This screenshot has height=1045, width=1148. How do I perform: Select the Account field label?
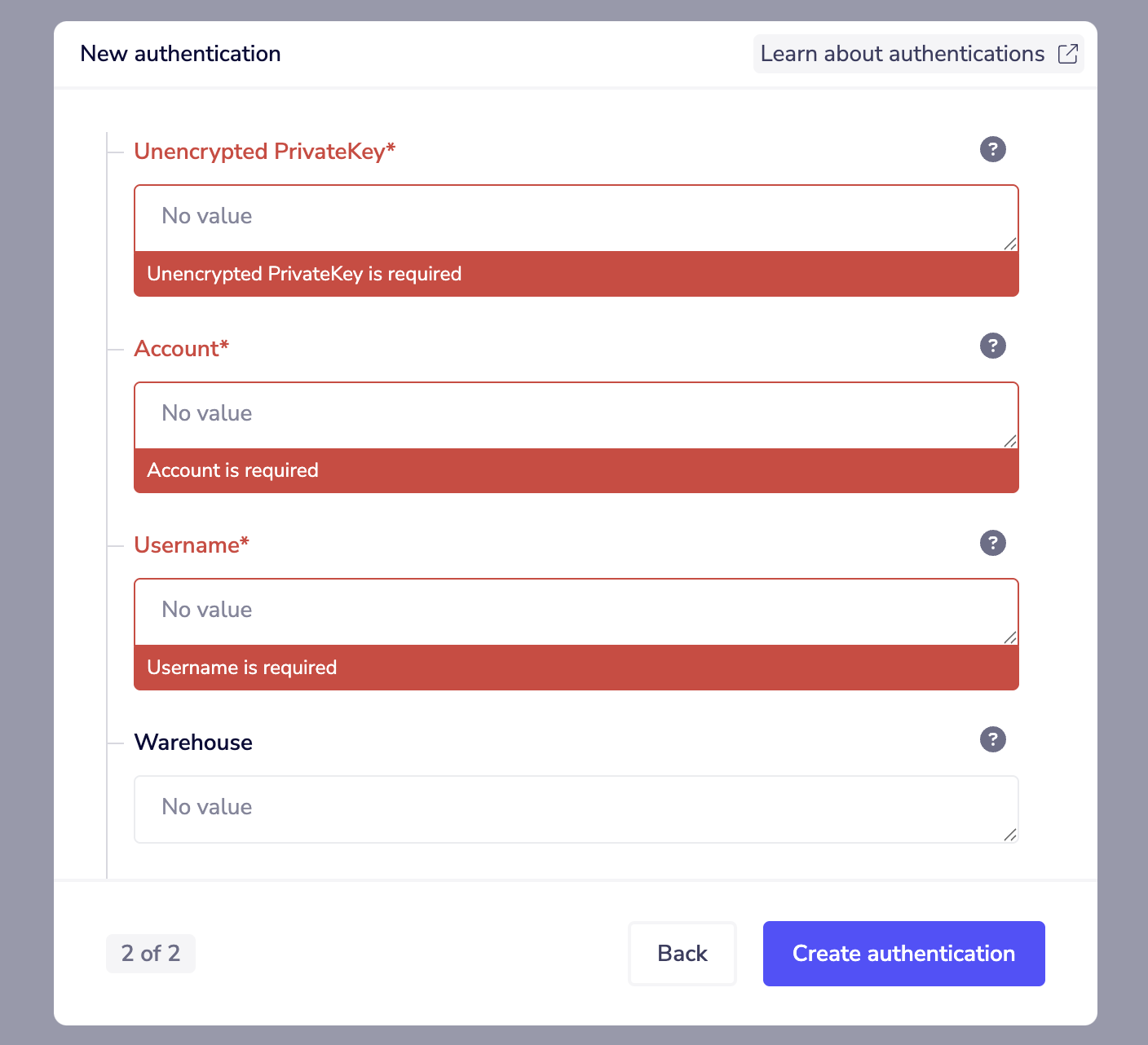182,348
